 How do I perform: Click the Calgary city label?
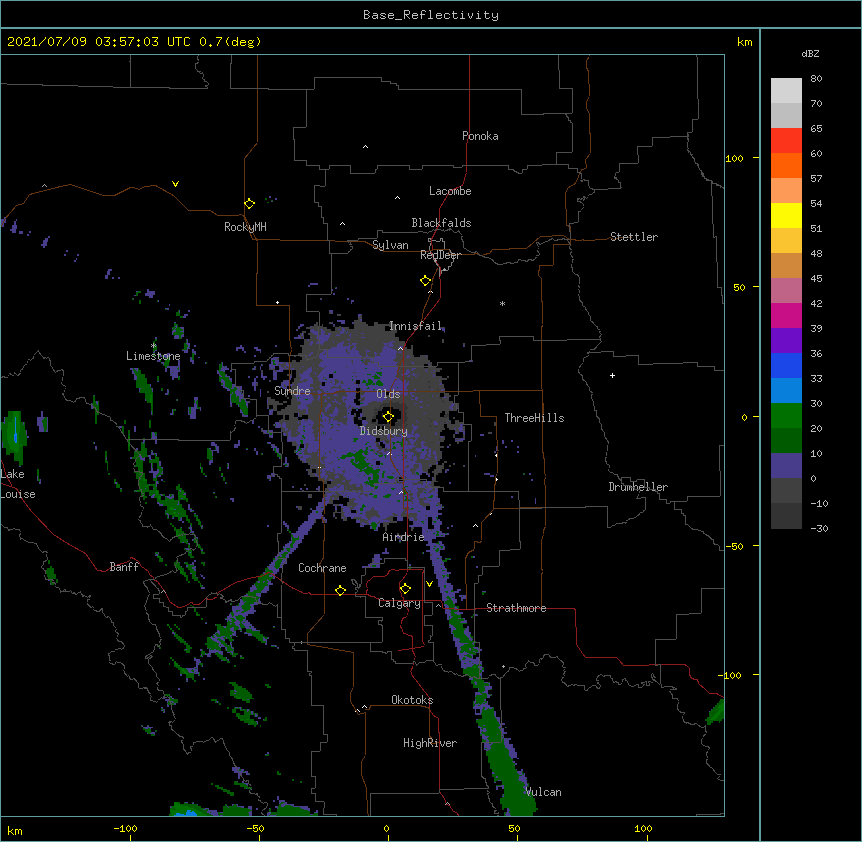pos(399,603)
